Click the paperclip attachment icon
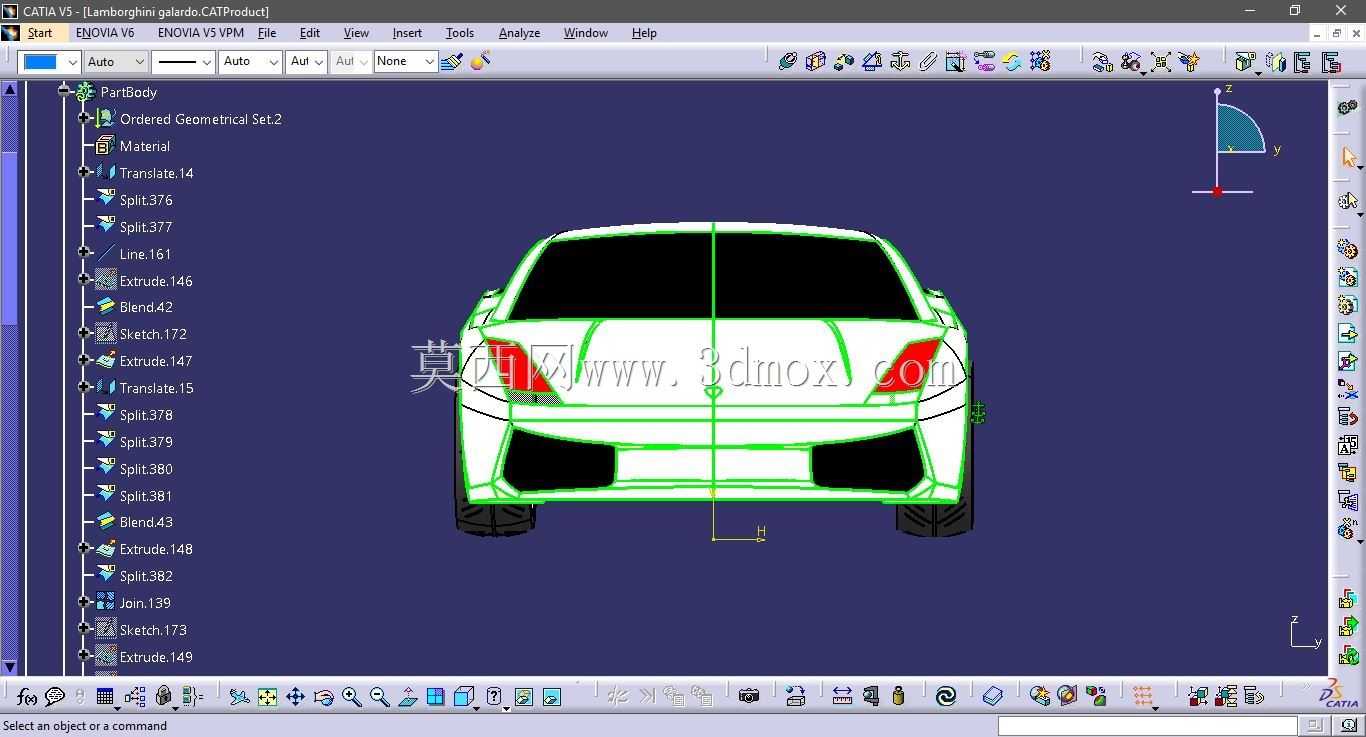 (928, 61)
